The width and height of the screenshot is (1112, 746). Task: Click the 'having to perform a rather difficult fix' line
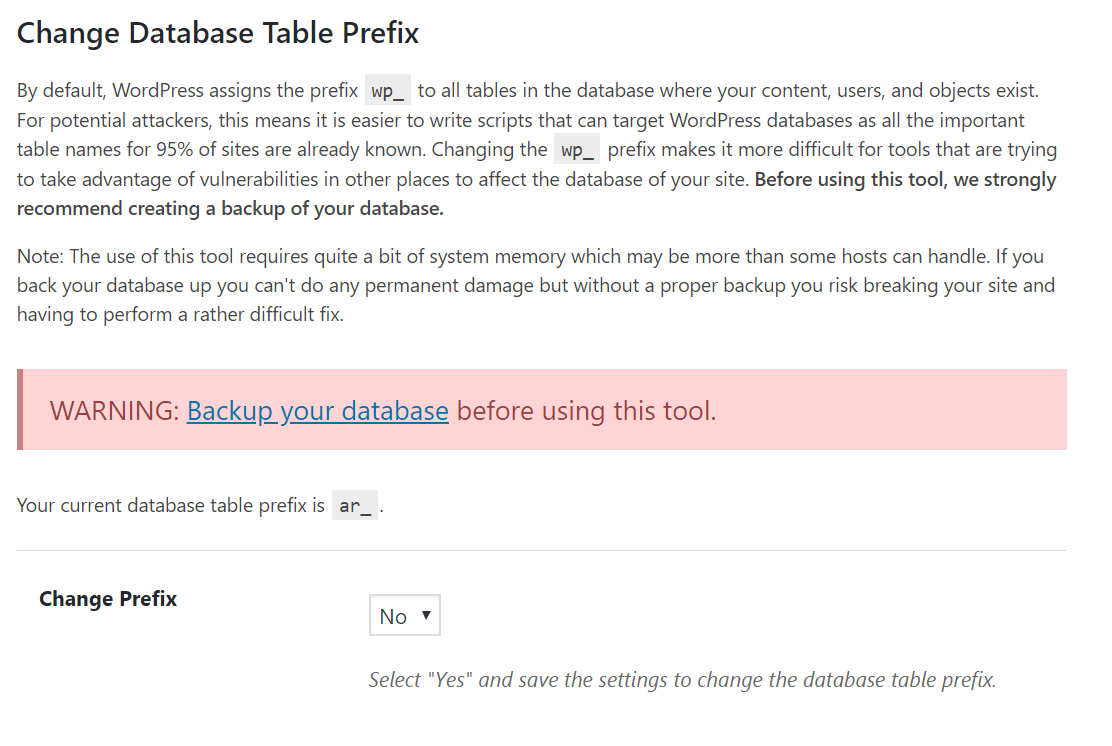coord(180,314)
